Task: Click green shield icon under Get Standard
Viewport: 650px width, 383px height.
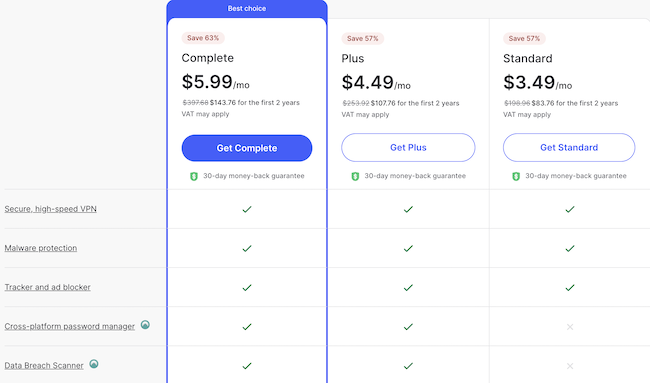Action: 516,176
